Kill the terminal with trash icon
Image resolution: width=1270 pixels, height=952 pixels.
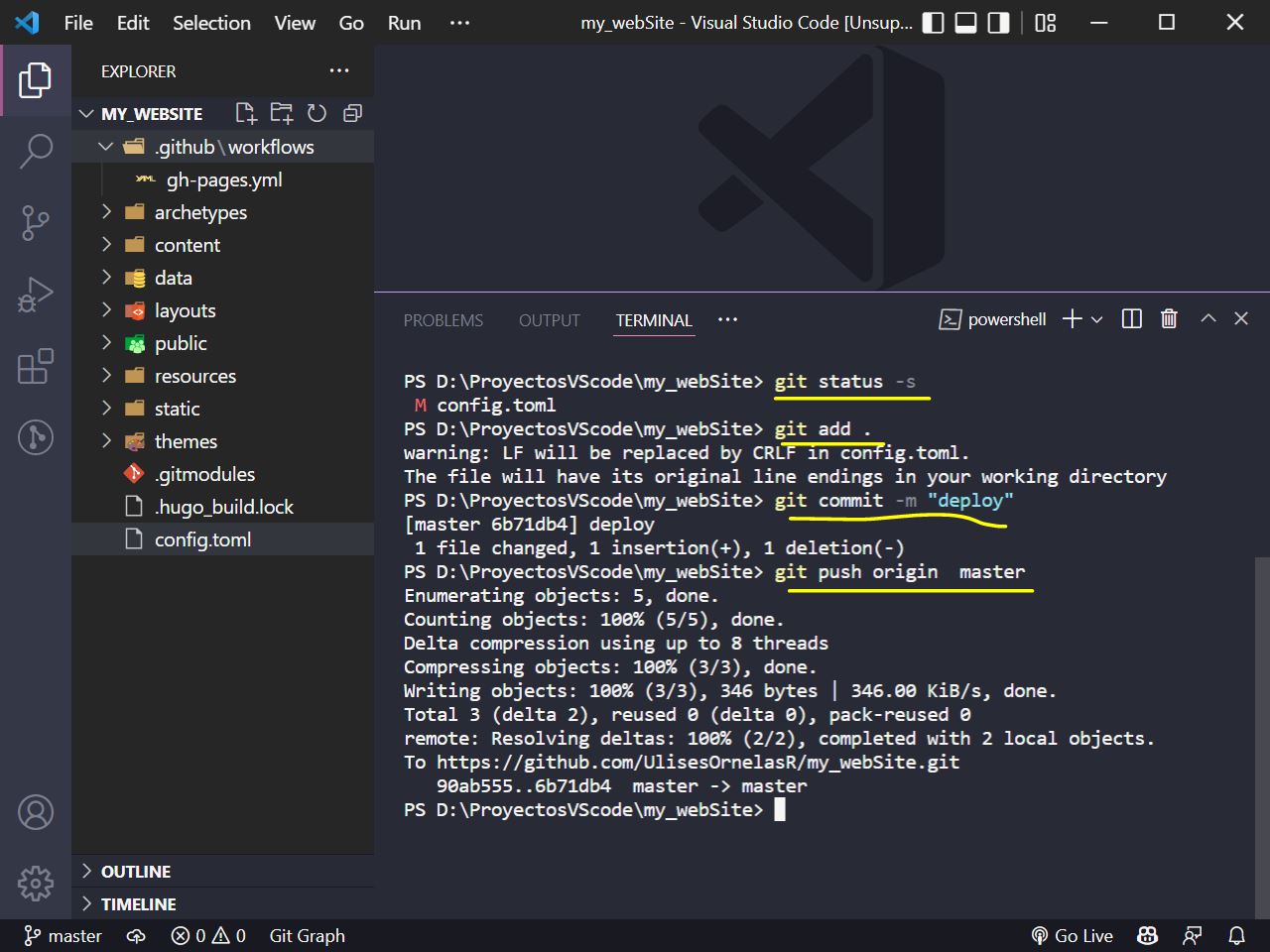[1169, 318]
